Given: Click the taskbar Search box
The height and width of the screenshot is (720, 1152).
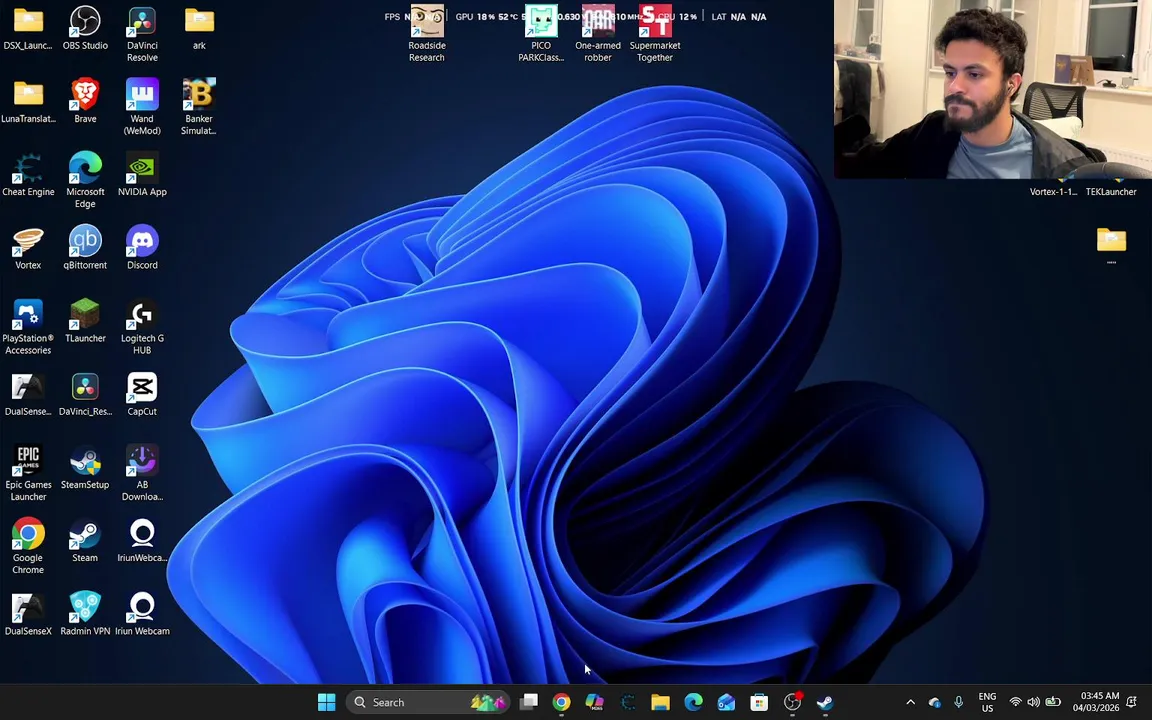Looking at the screenshot, I should (428, 702).
